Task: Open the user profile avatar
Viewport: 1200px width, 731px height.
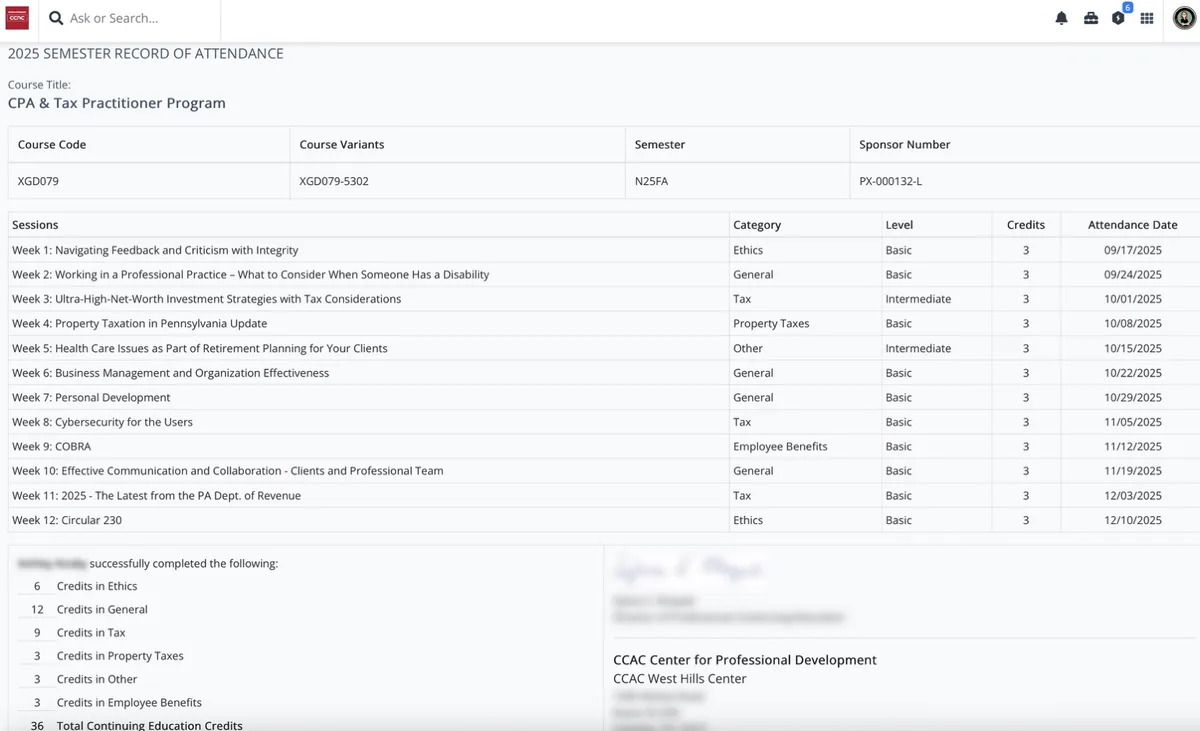Action: tap(1183, 18)
